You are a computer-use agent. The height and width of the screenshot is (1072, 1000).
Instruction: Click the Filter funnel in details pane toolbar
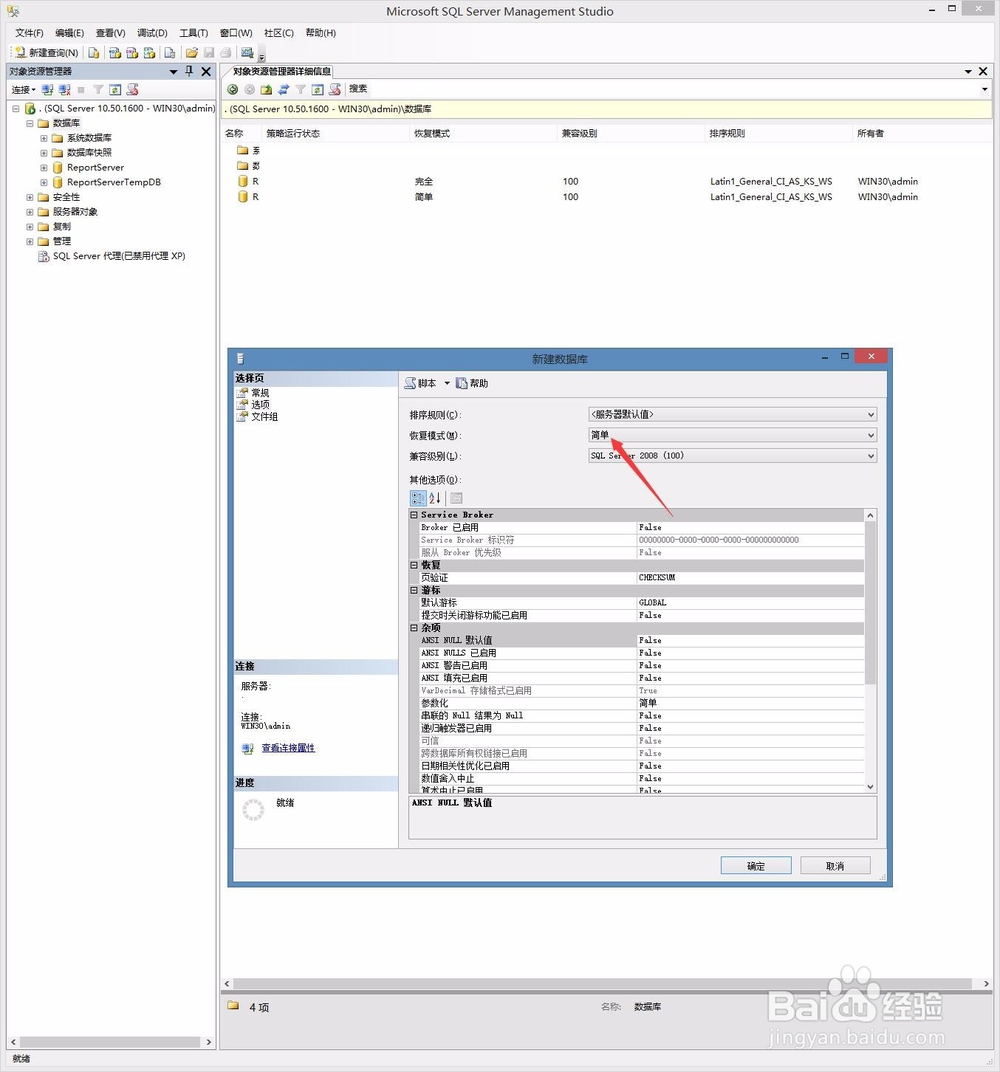(300, 89)
